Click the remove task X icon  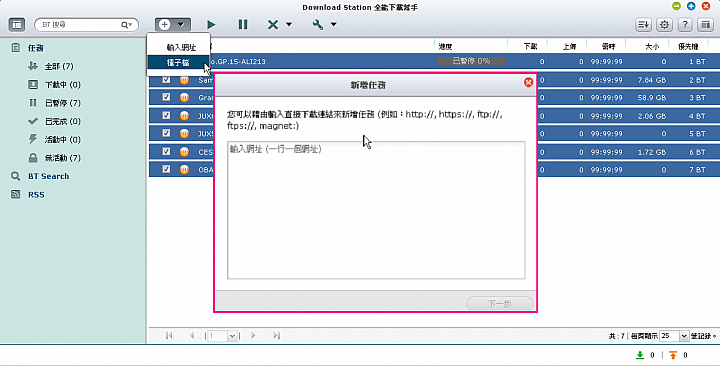pyautogui.click(x=273, y=24)
